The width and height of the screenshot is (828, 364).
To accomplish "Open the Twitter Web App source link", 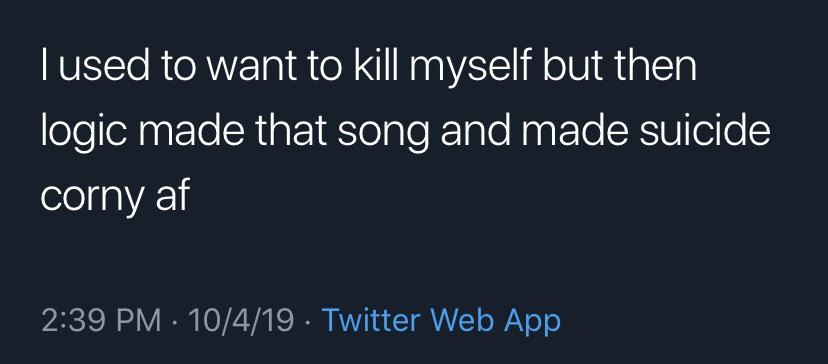I will pyautogui.click(x=441, y=320).
